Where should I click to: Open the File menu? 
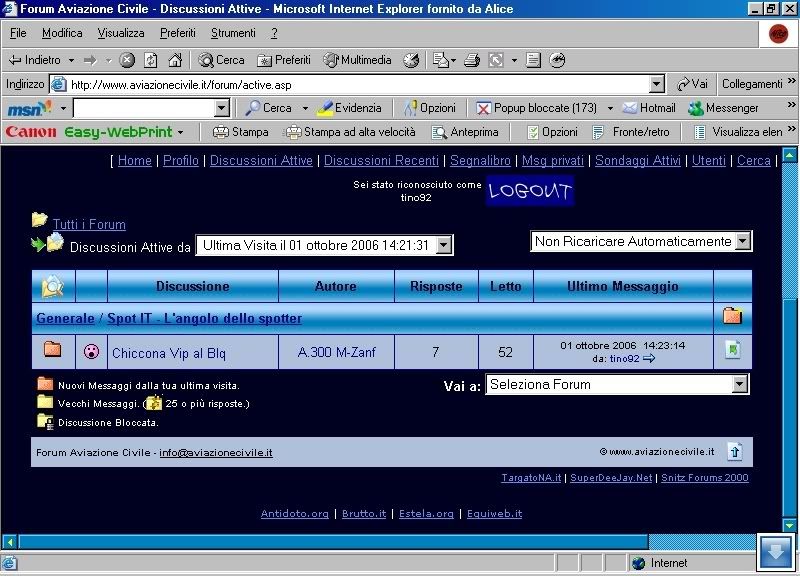(18, 33)
